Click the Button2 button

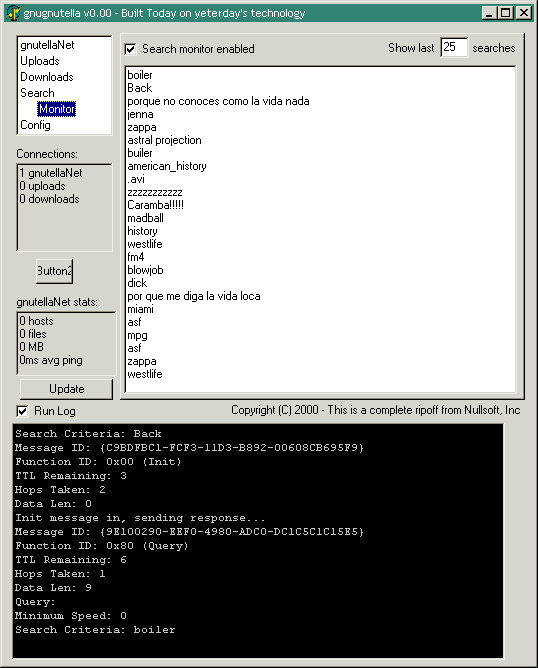click(55, 271)
